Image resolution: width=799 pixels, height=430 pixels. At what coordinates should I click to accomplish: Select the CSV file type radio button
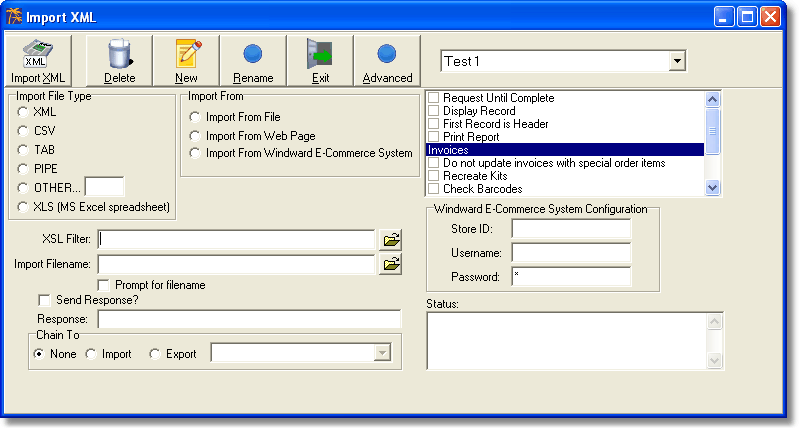pyautogui.click(x=22, y=131)
